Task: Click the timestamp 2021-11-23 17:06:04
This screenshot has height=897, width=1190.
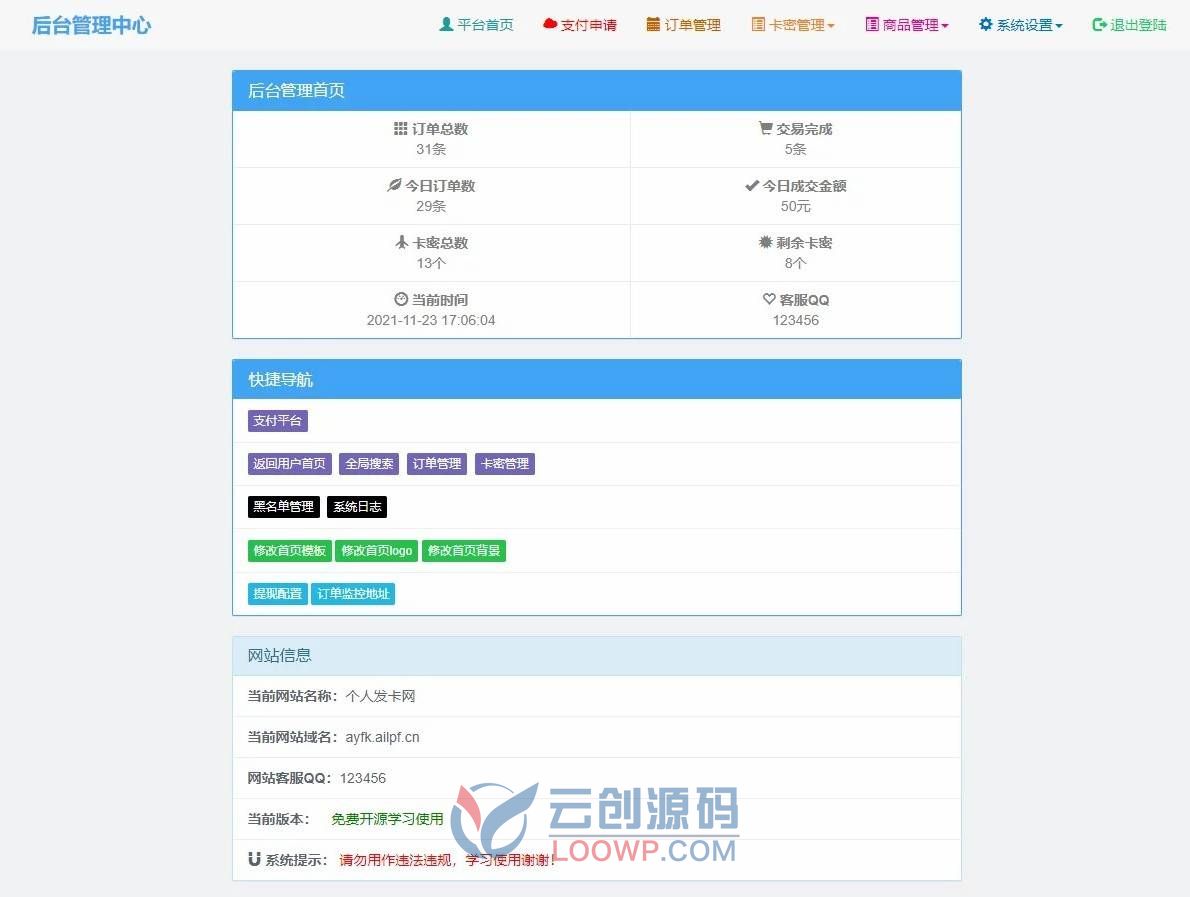Action: pos(431,320)
